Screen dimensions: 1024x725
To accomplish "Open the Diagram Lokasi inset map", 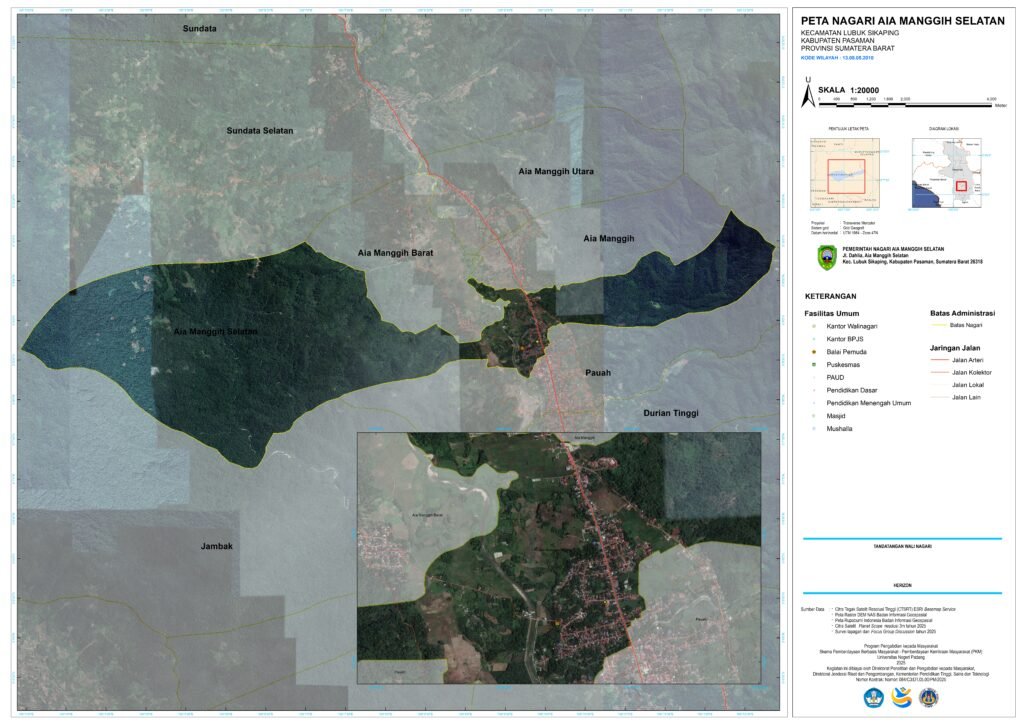I will 944,172.
